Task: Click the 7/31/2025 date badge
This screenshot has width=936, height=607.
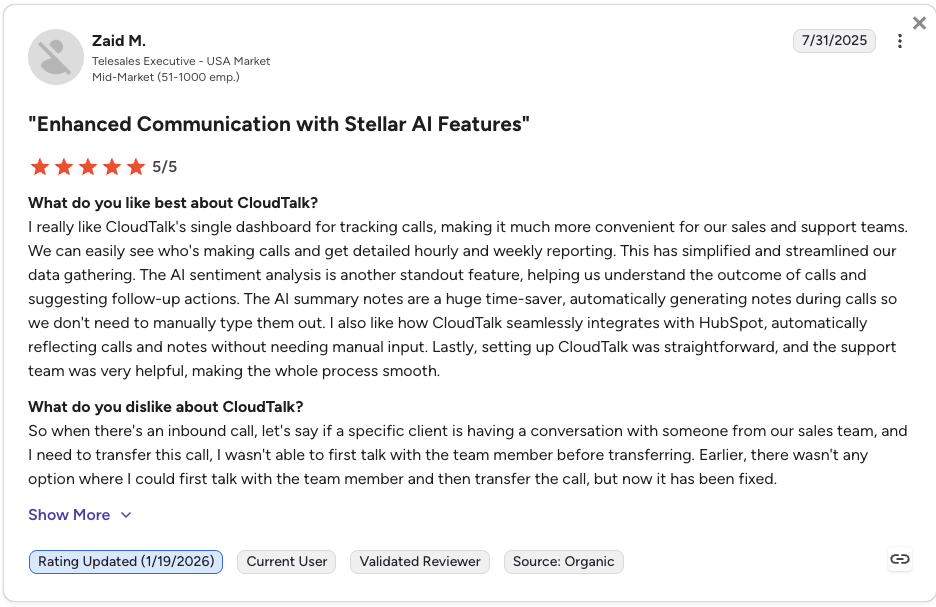Action: (x=834, y=41)
